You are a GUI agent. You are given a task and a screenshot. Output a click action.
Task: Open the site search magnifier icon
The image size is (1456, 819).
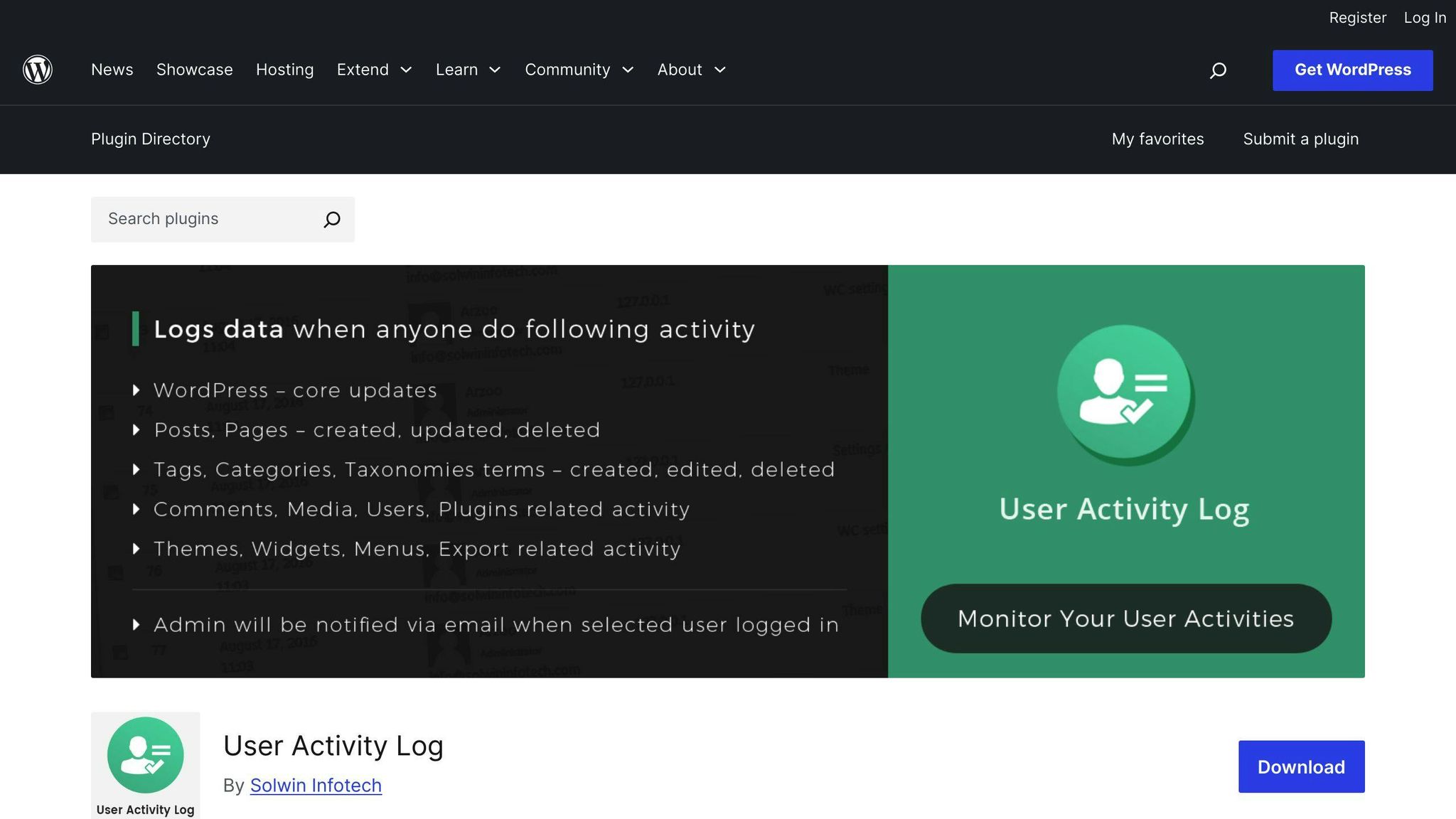[1218, 70]
